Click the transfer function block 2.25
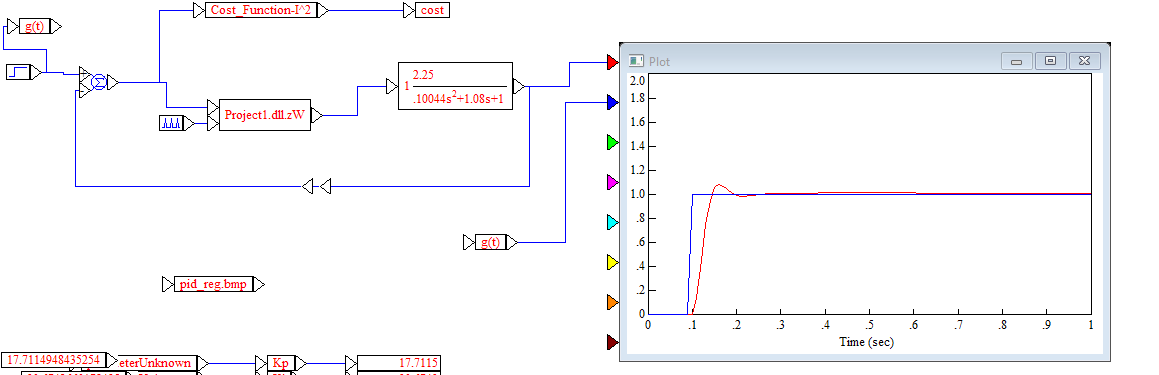The width and height of the screenshot is (1159, 375). click(455, 86)
